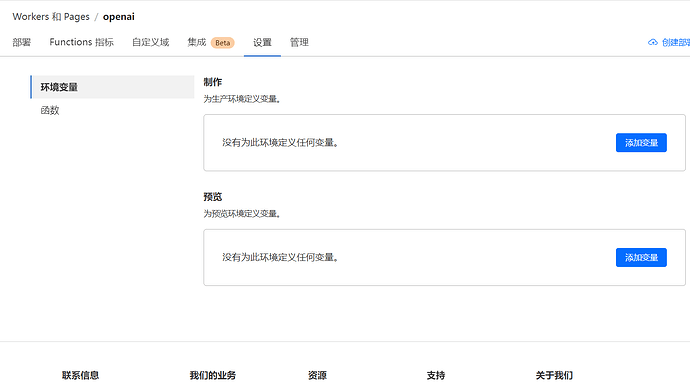
Task: Click the 预览 section heading
Action: click(213, 197)
